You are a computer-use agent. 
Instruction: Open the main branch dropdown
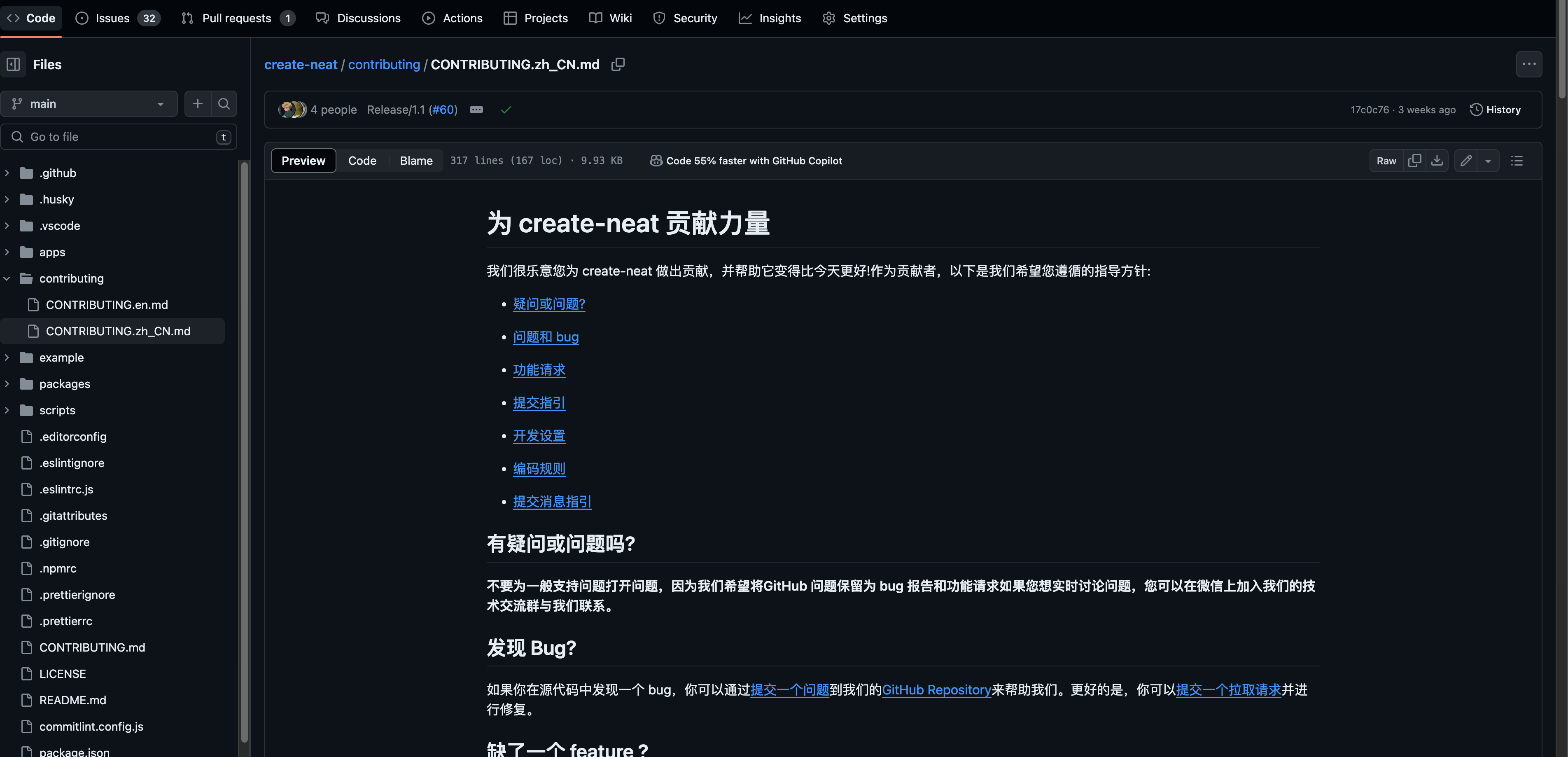[89, 104]
